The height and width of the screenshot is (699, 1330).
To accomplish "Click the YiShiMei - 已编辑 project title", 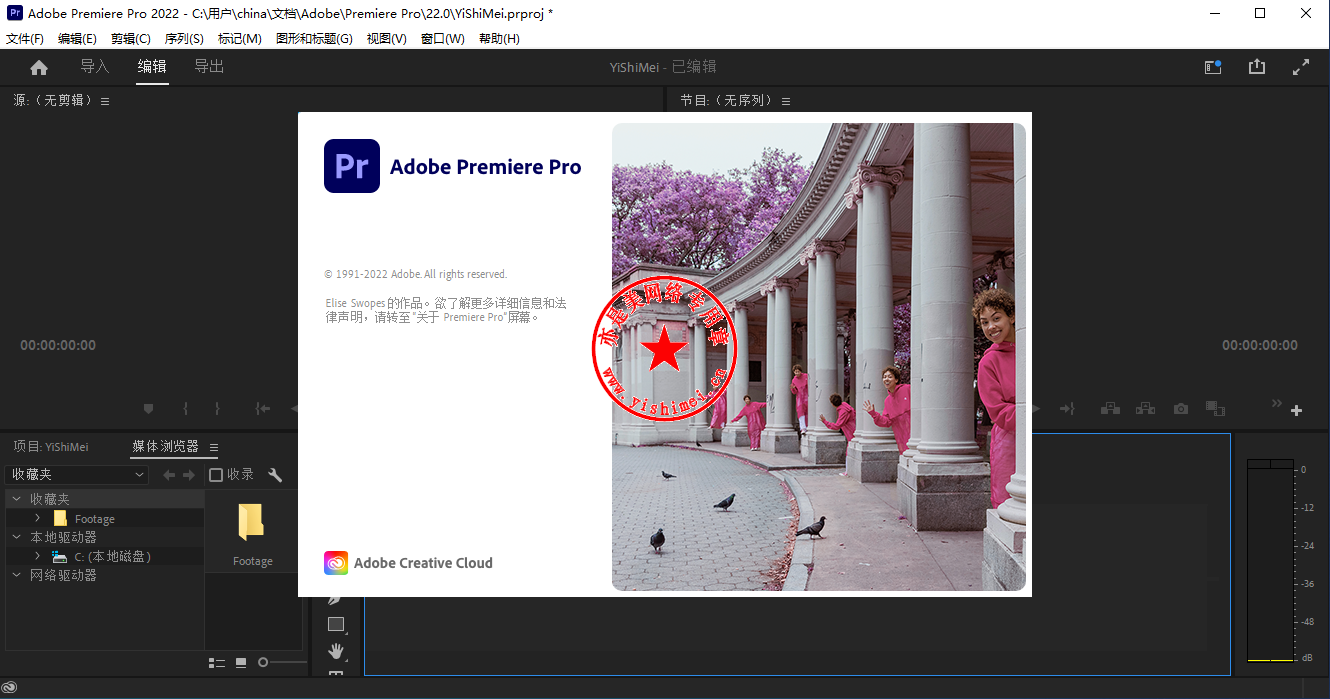I will (x=663, y=67).
